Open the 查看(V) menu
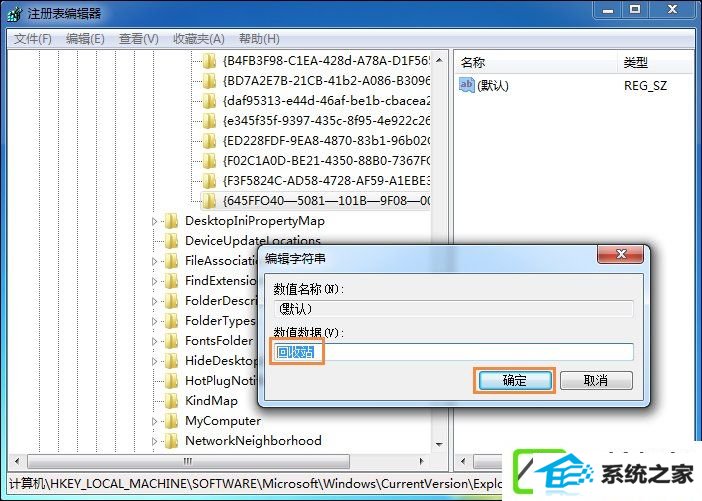702x501 pixels. pos(139,39)
